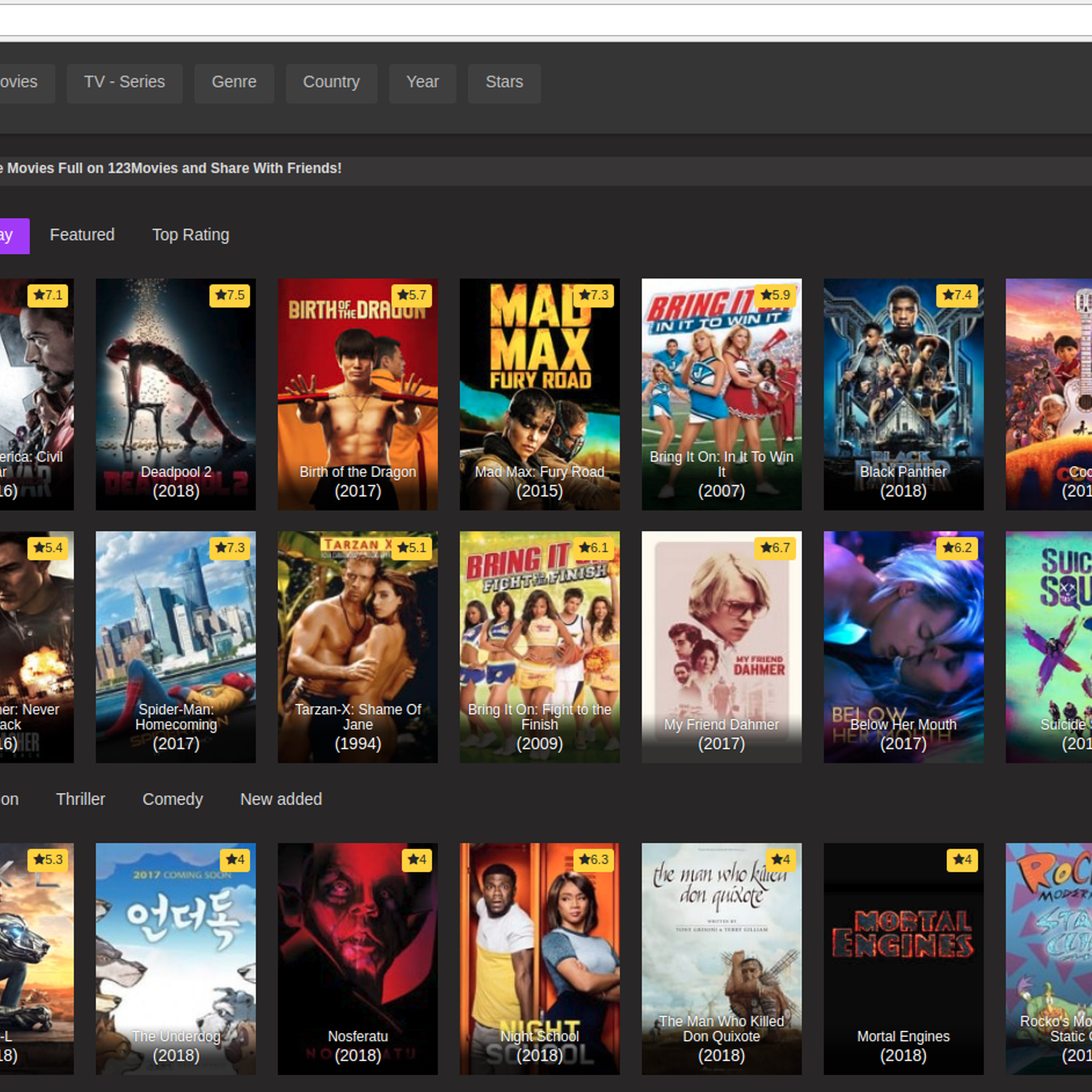Open the TV - Series menu
The height and width of the screenshot is (1092, 1092).
(x=124, y=83)
